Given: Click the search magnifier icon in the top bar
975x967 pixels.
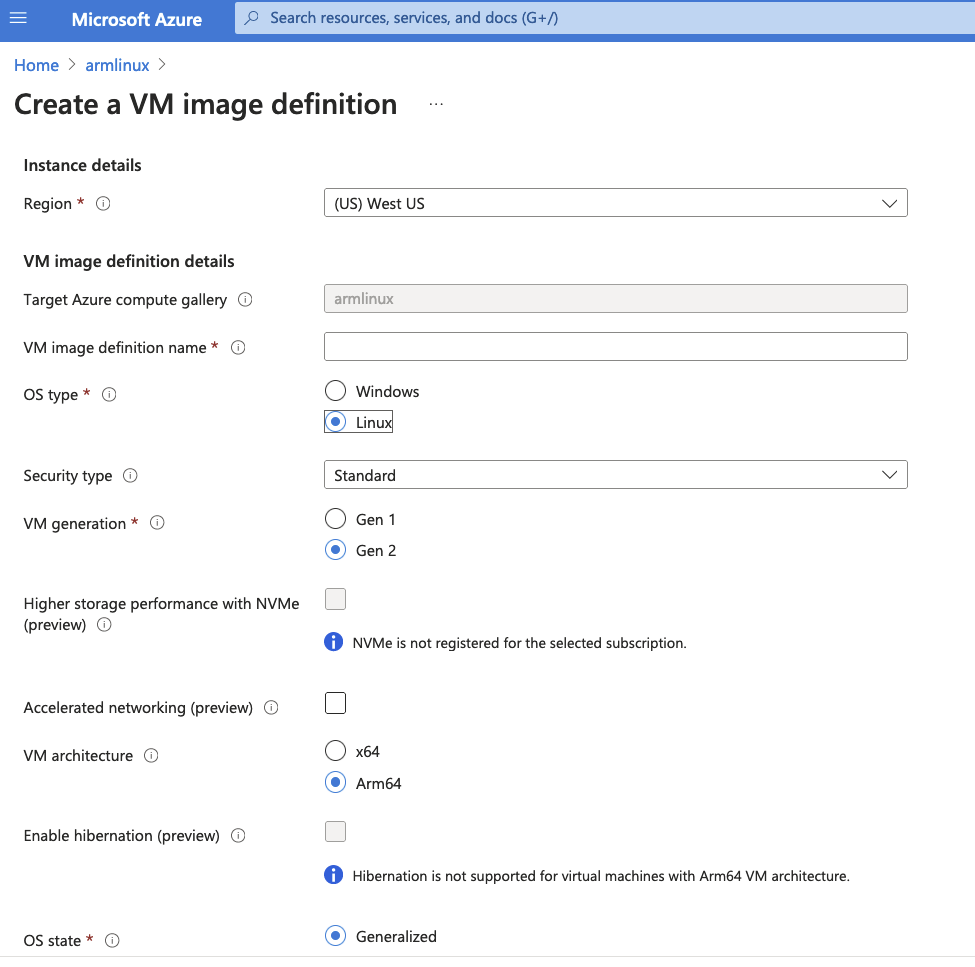Looking at the screenshot, I should (x=252, y=17).
